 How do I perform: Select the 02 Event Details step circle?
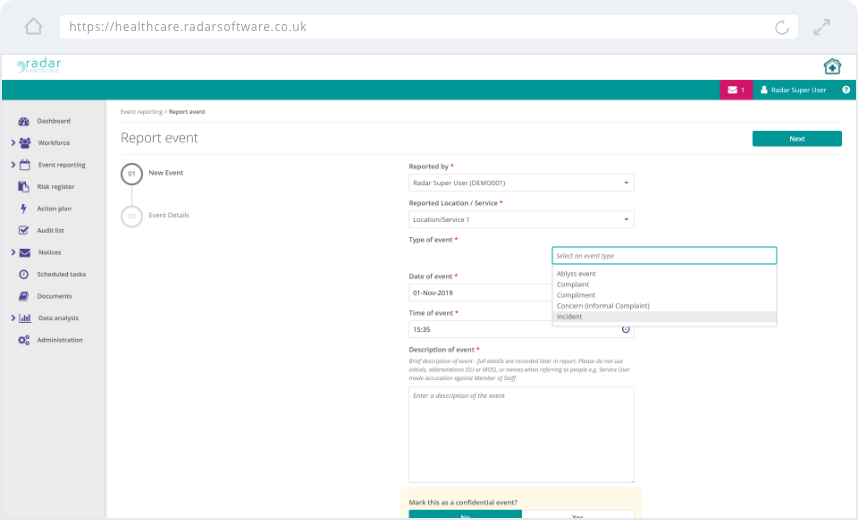(131, 216)
